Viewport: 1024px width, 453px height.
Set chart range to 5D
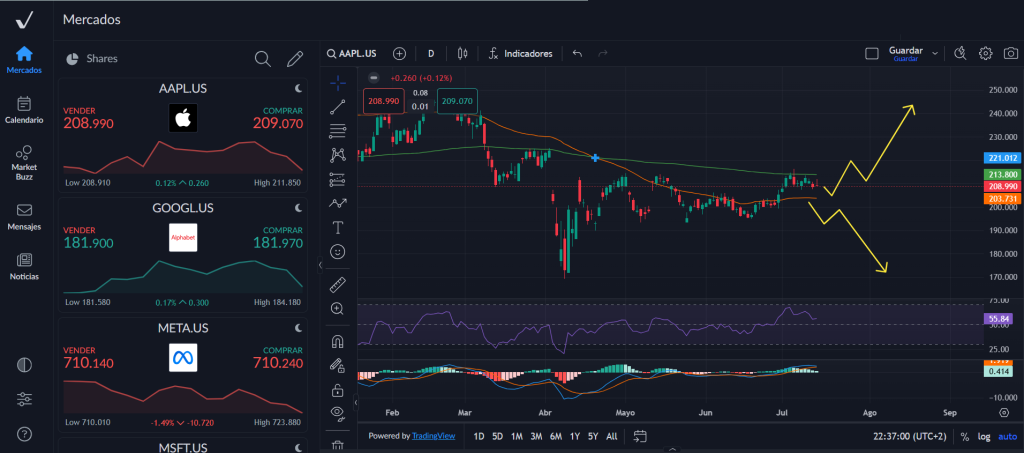point(498,436)
